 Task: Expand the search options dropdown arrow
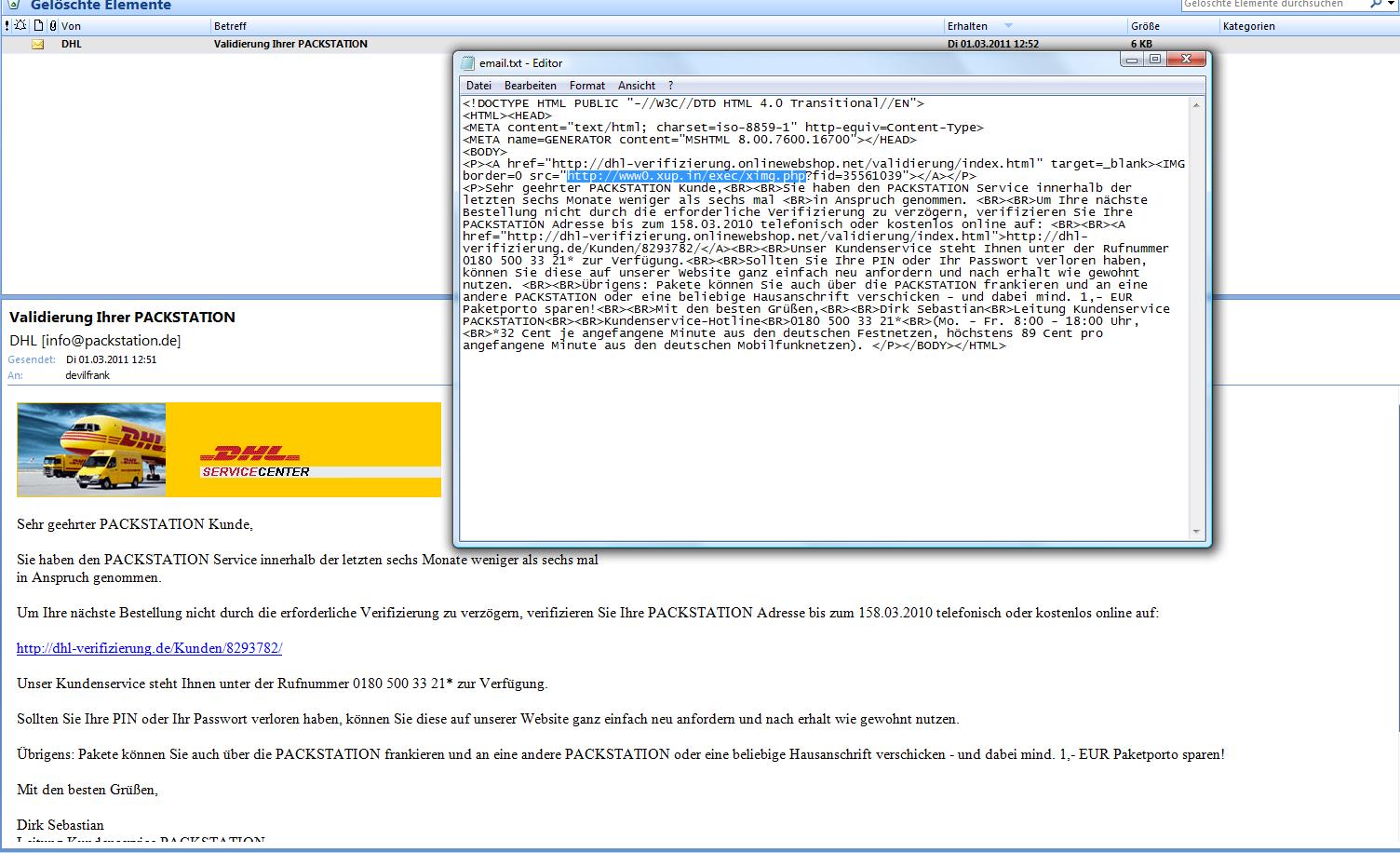click(x=1391, y=5)
